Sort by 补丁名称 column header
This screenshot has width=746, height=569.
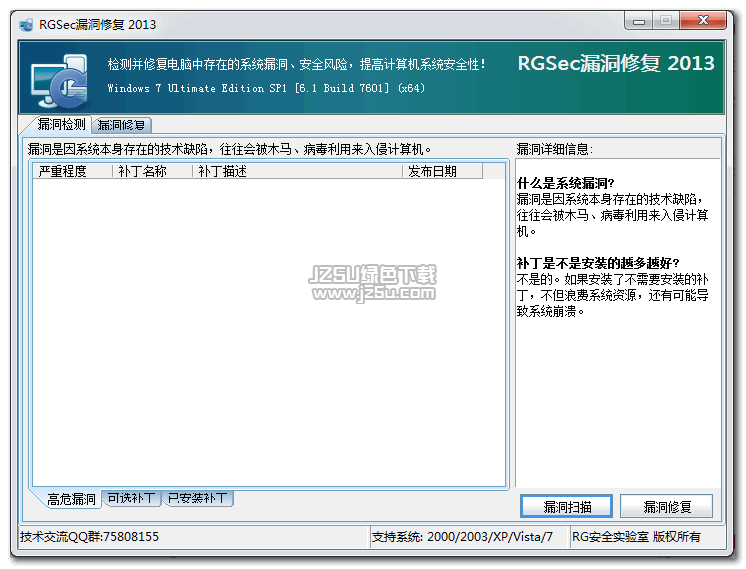(152, 171)
